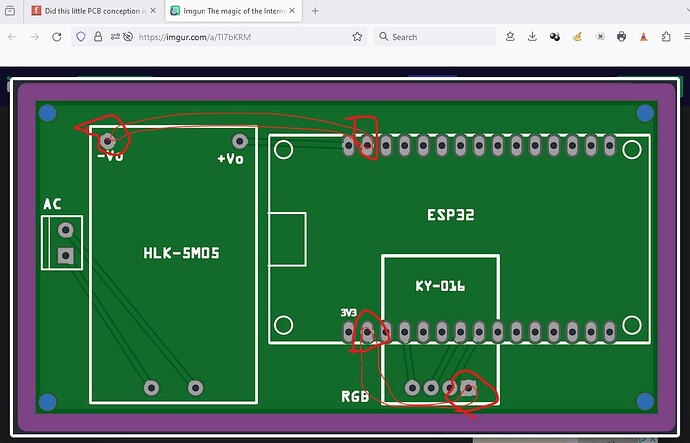
Task: Reload the current page
Action: [57, 37]
